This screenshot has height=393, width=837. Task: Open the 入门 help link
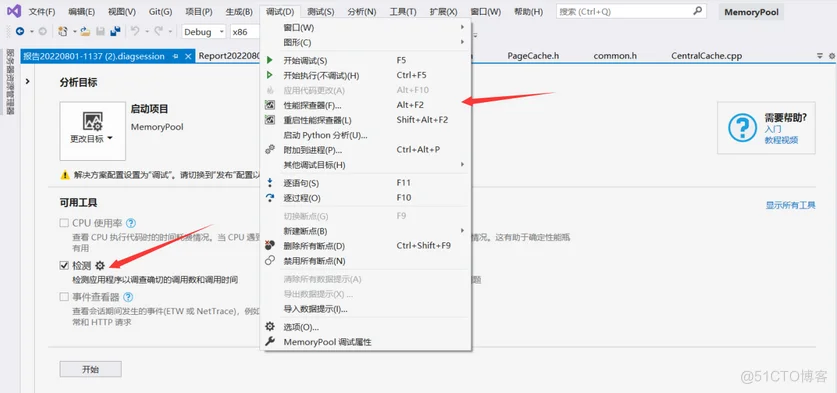(x=772, y=129)
